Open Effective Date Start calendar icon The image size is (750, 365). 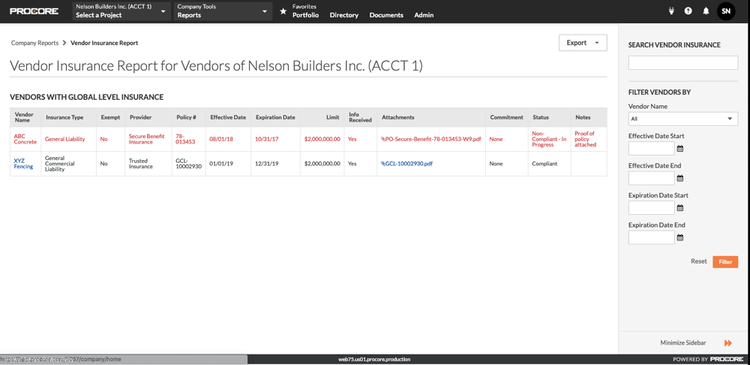click(680, 149)
